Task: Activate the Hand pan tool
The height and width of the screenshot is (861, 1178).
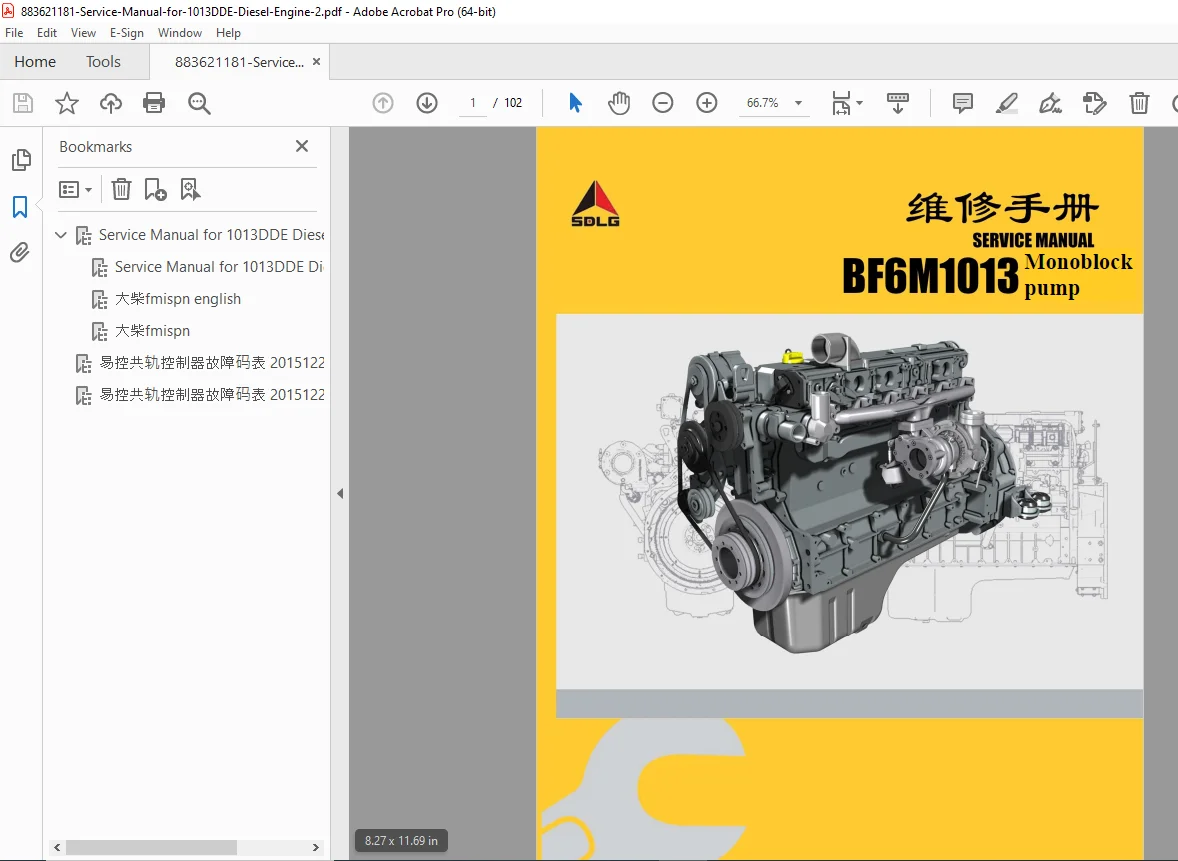Action: [619, 103]
